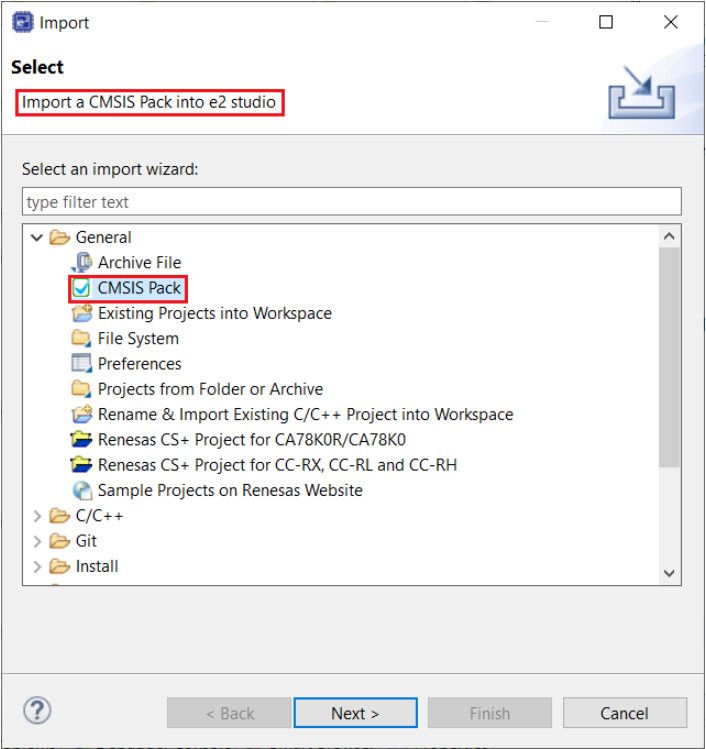The width and height of the screenshot is (706, 749).
Task: Click the wizard list vertical scrollbar thumb
Action: (669, 357)
